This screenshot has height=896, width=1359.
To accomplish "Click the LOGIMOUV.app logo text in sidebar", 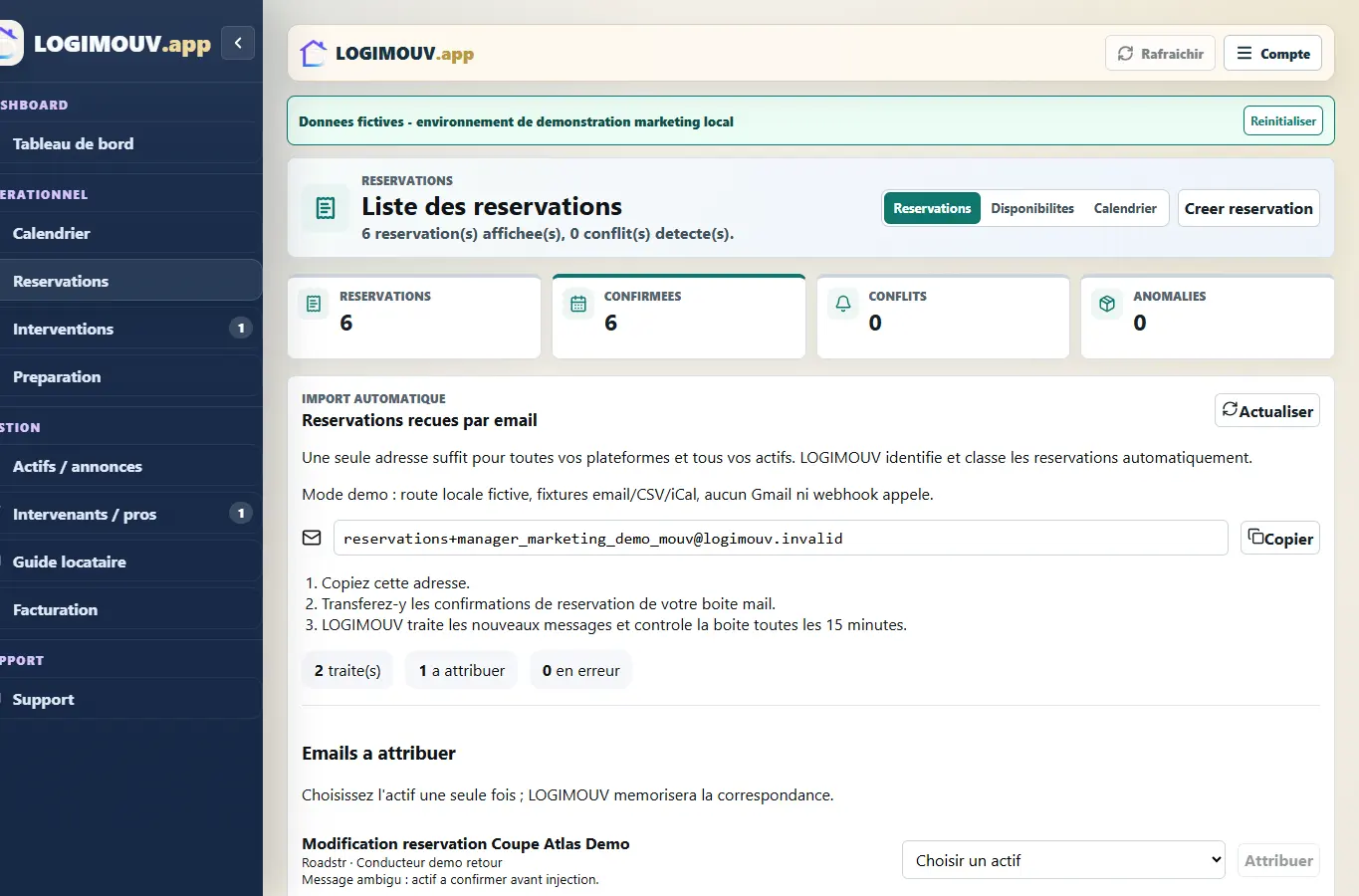I will tap(122, 45).
